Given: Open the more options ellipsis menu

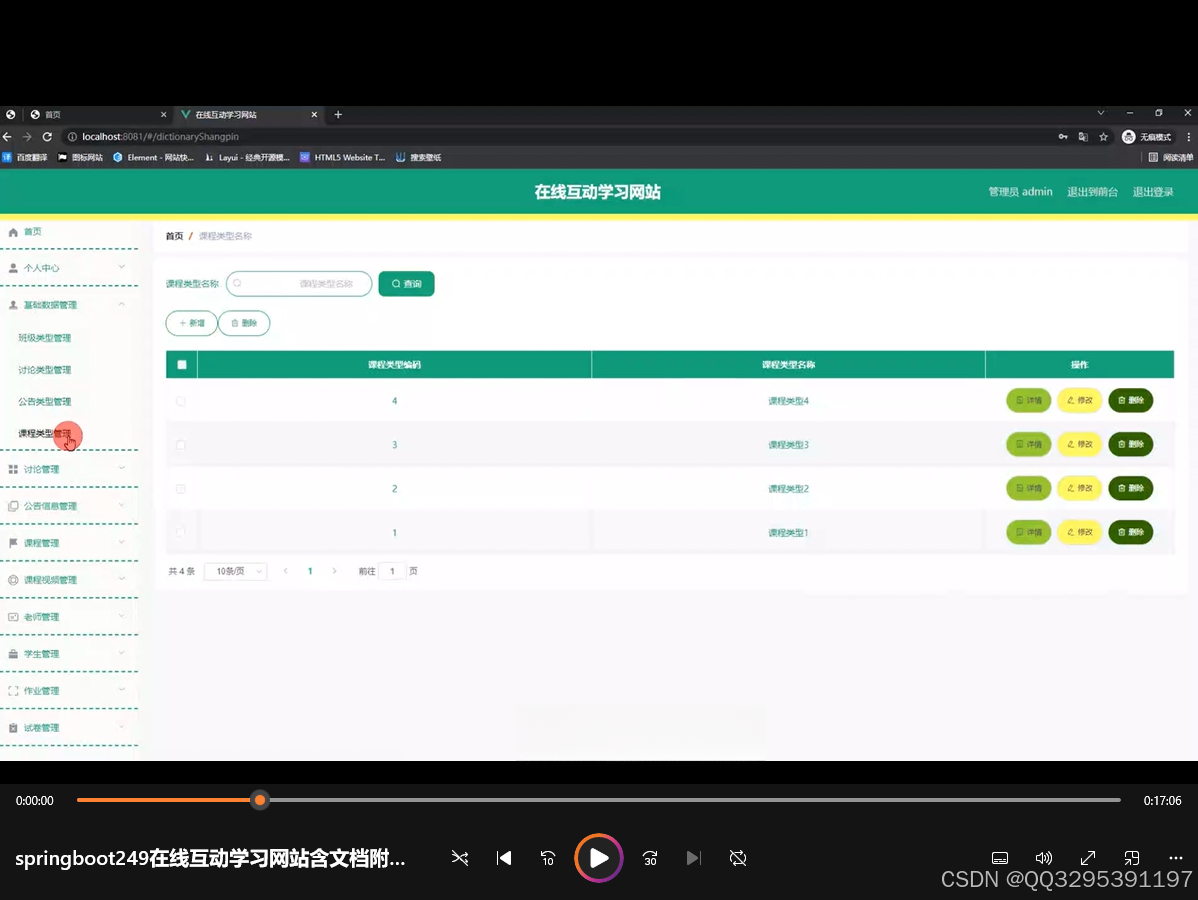Looking at the screenshot, I should (x=1176, y=858).
